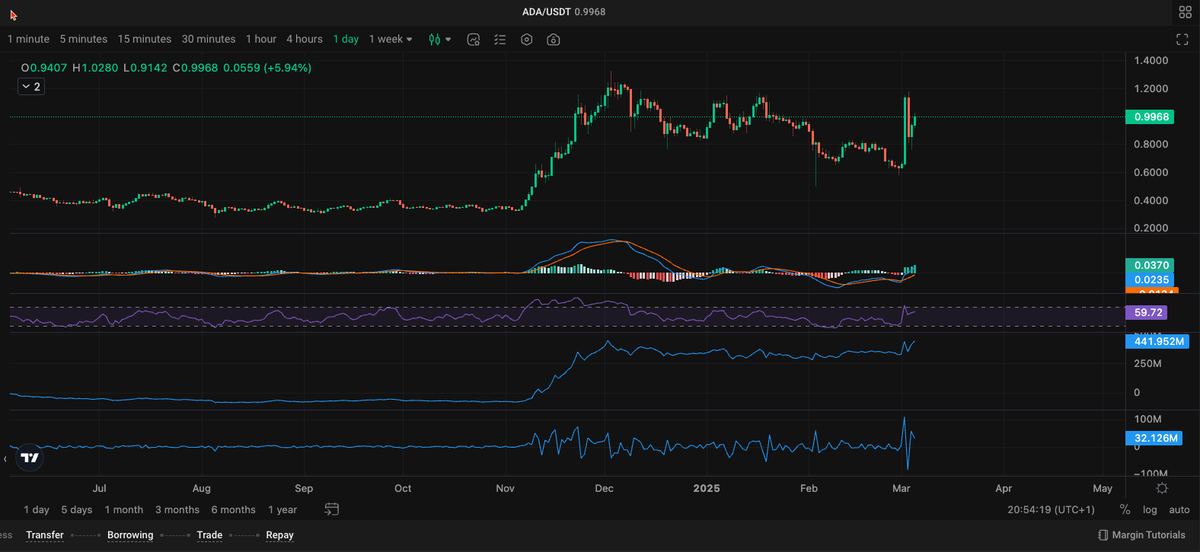Click the high value H1.0280 in legend
This screenshot has width=1200, height=552.
(x=95, y=68)
